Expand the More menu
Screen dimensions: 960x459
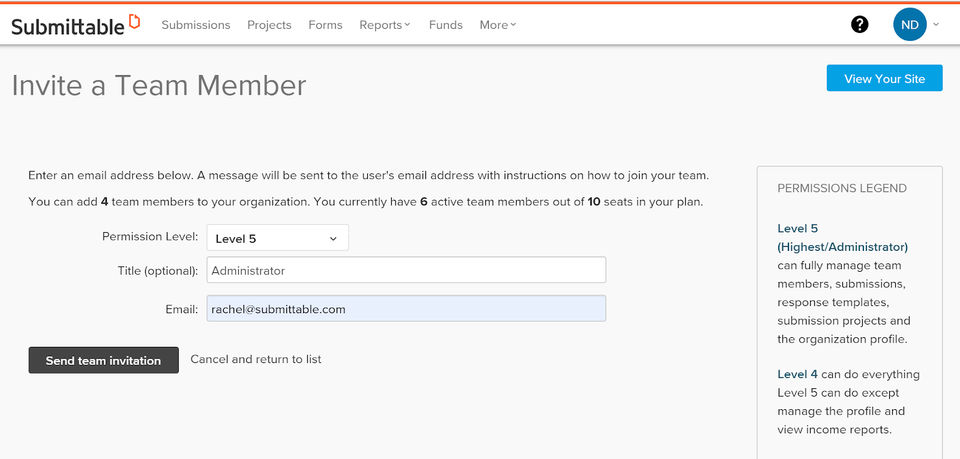497,25
